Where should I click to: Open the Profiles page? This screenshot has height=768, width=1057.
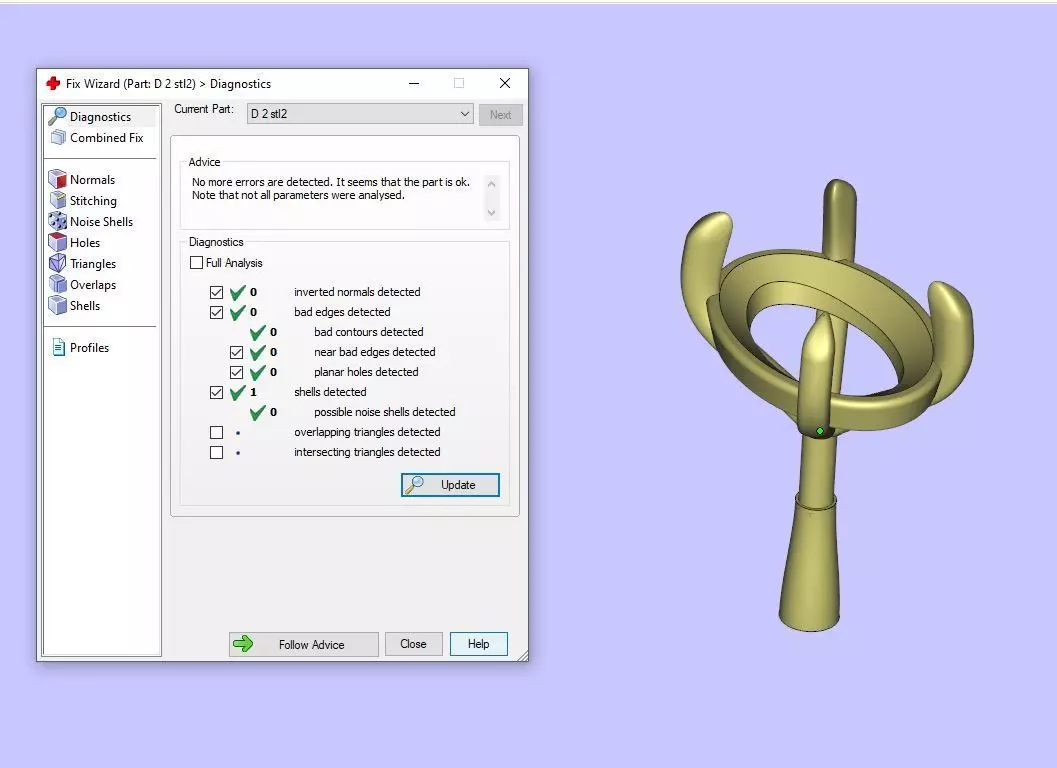89,347
